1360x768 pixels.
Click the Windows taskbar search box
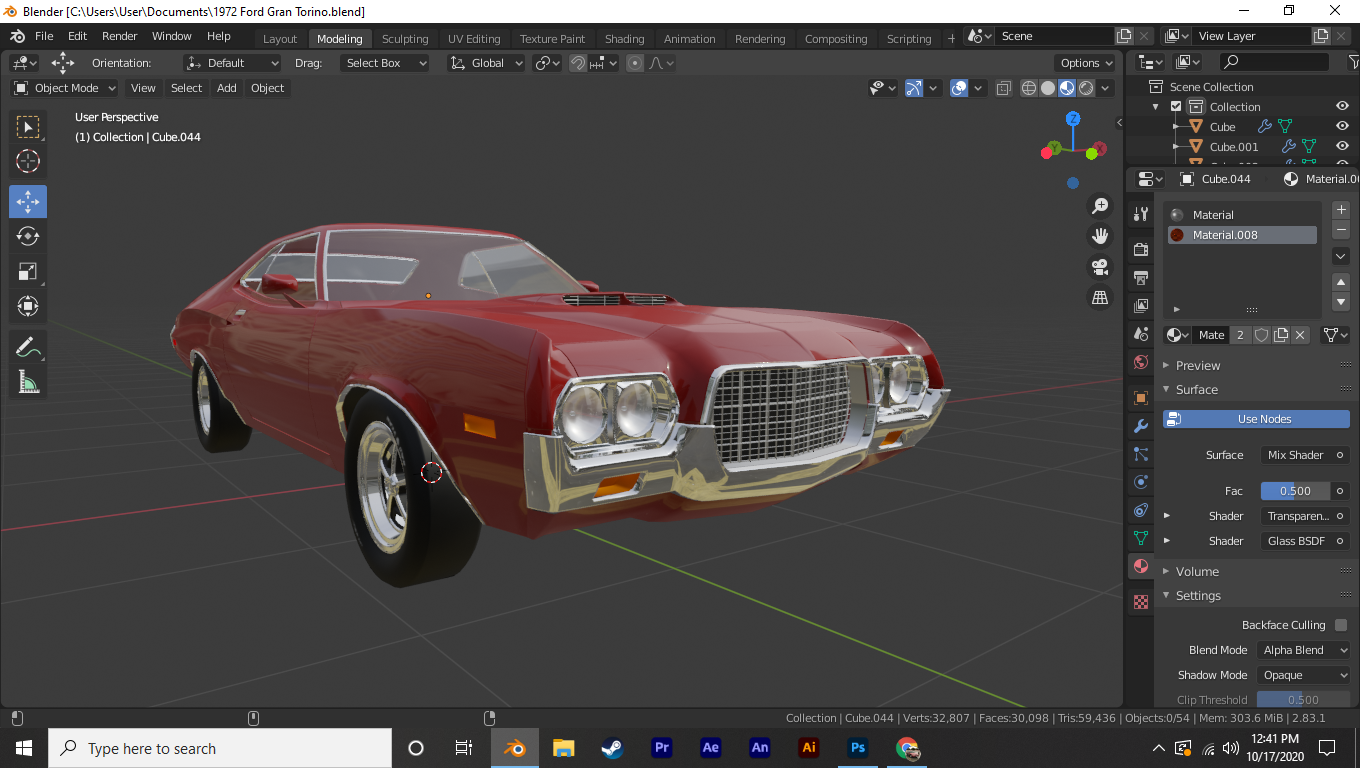point(220,748)
